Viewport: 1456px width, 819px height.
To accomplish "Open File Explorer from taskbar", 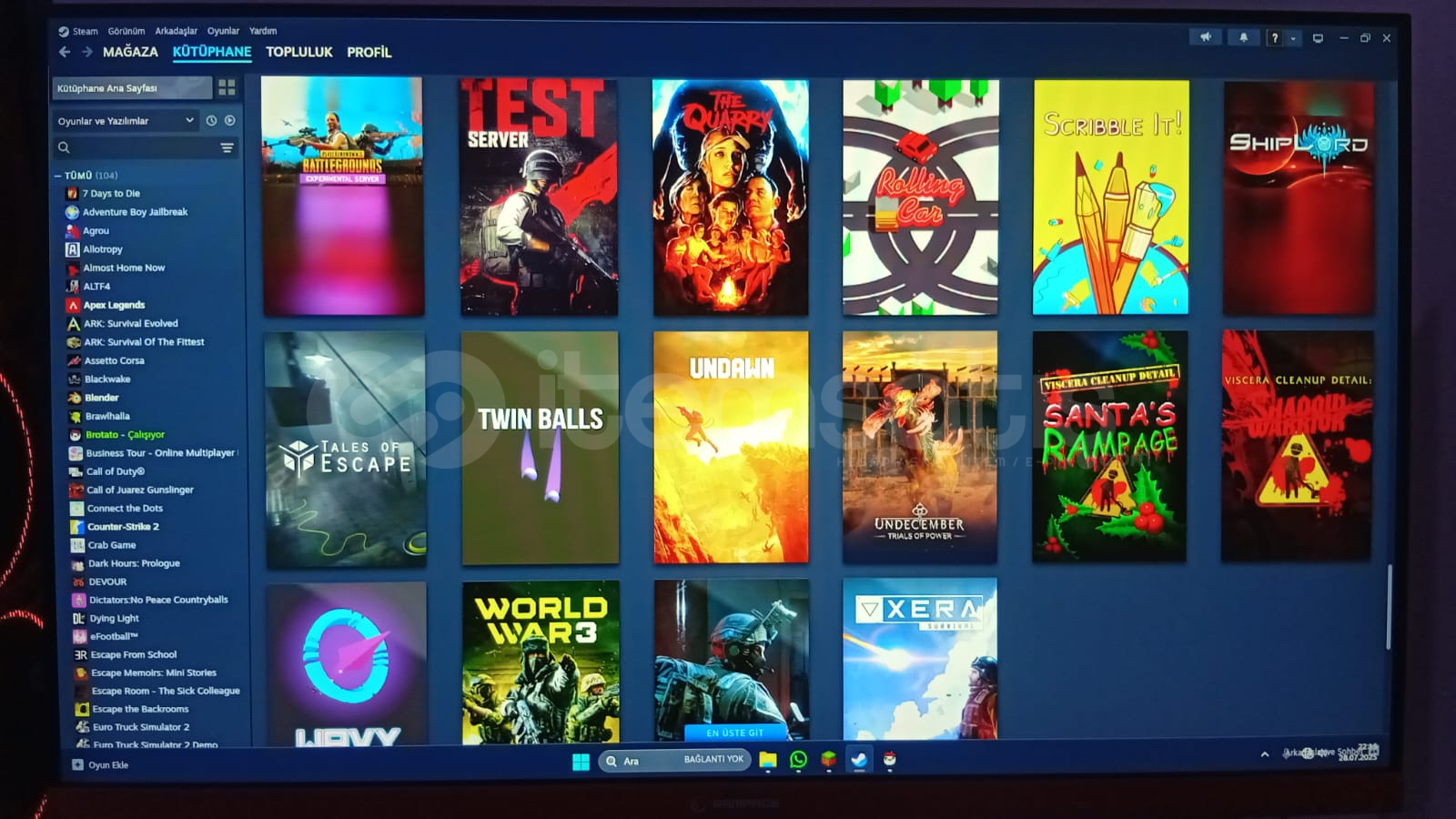I will point(768,760).
